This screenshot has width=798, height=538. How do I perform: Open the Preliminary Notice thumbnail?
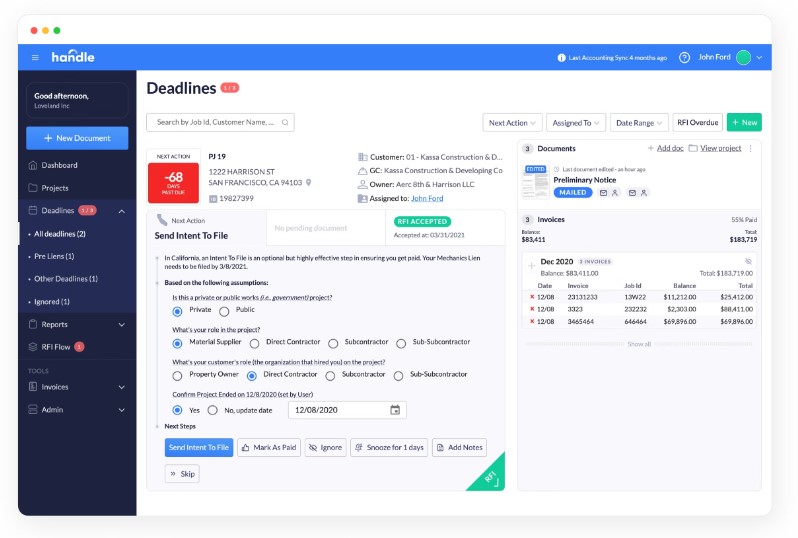535,182
